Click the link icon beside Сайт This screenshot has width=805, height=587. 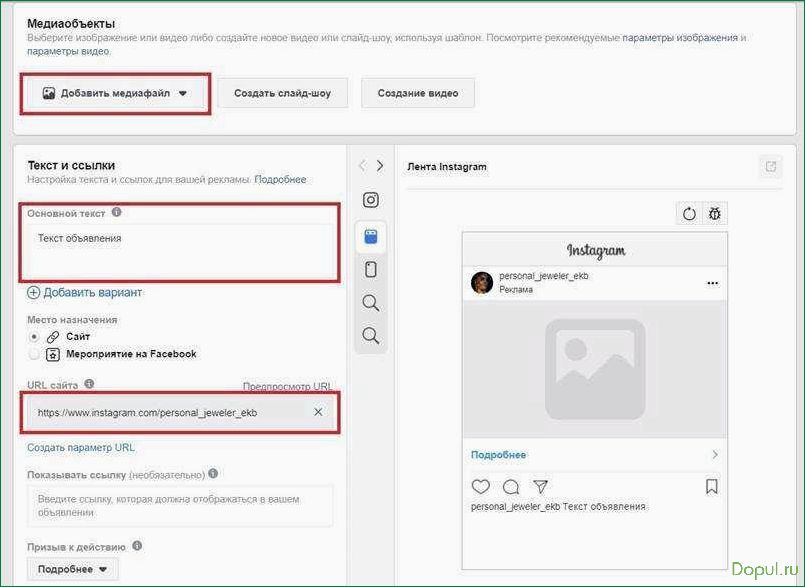tap(53, 337)
